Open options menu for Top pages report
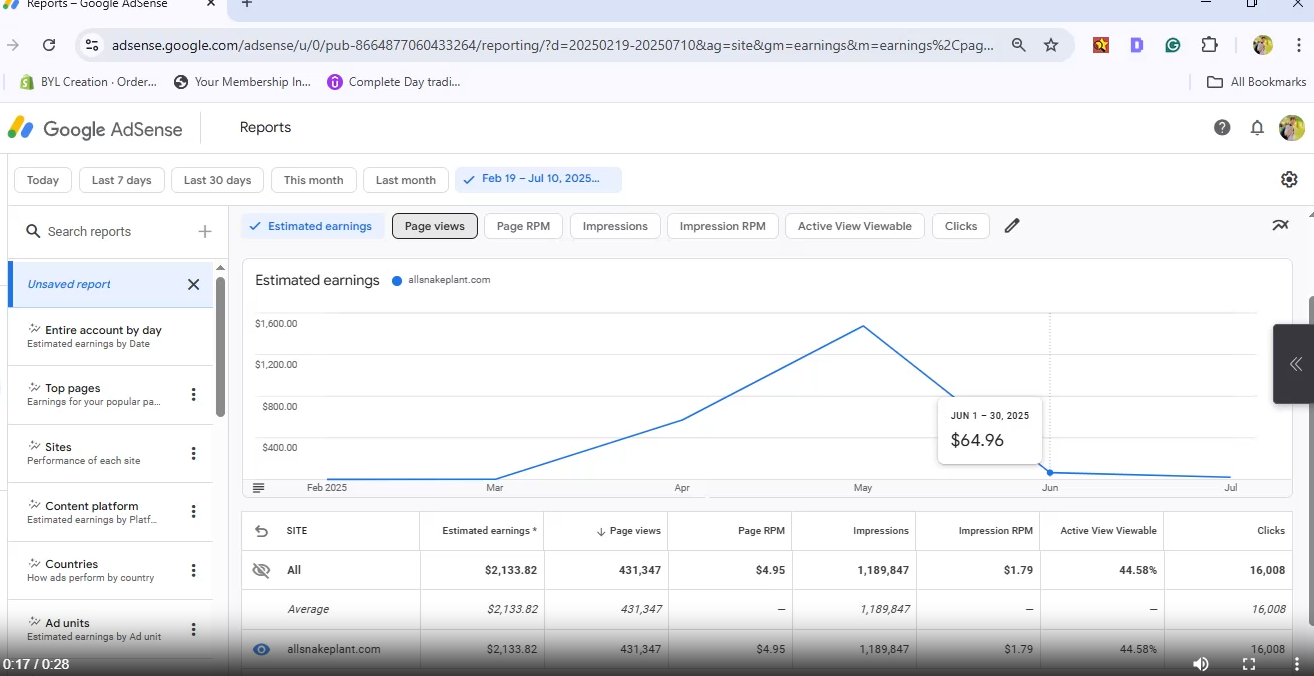Viewport: 1314px width, 676px height. point(194,395)
